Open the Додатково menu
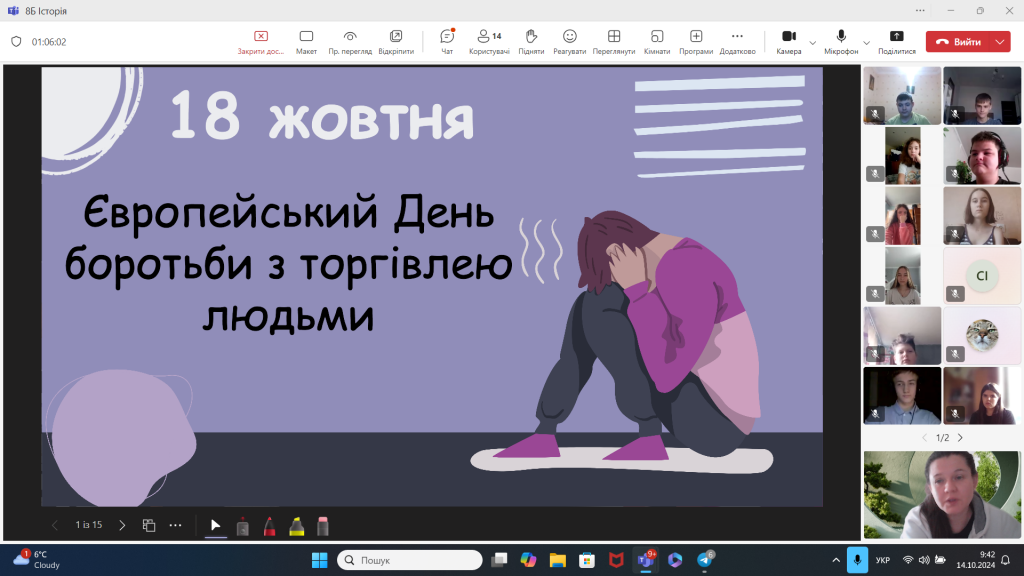 point(737,42)
